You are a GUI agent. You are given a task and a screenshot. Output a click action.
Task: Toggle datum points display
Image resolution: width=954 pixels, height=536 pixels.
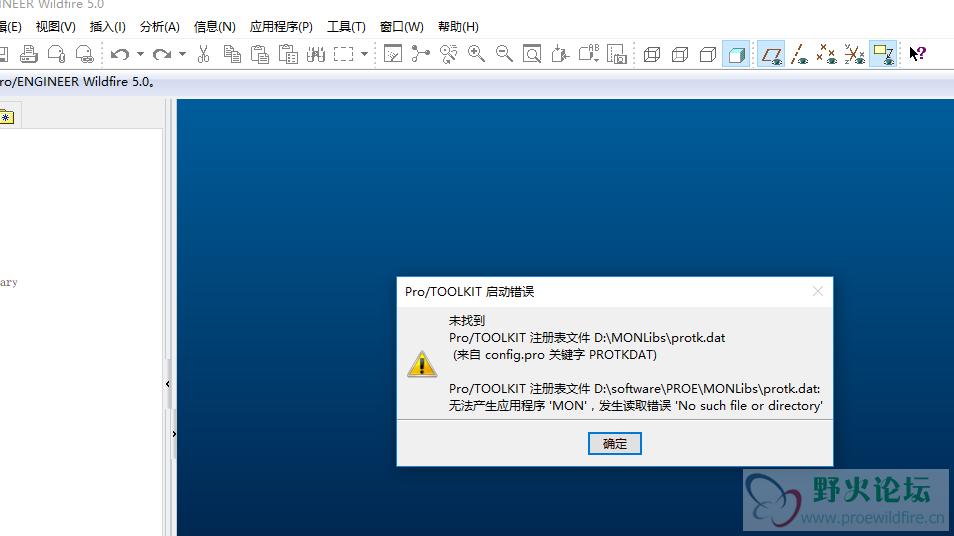click(x=826, y=54)
